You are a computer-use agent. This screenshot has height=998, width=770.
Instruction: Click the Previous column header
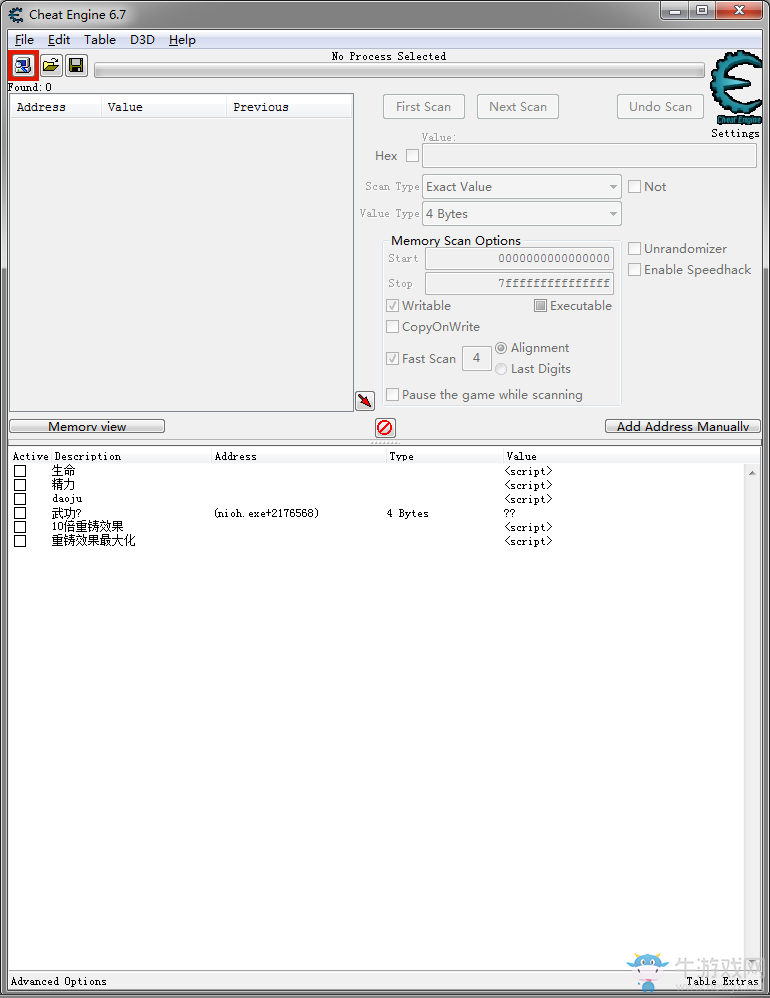pos(289,107)
